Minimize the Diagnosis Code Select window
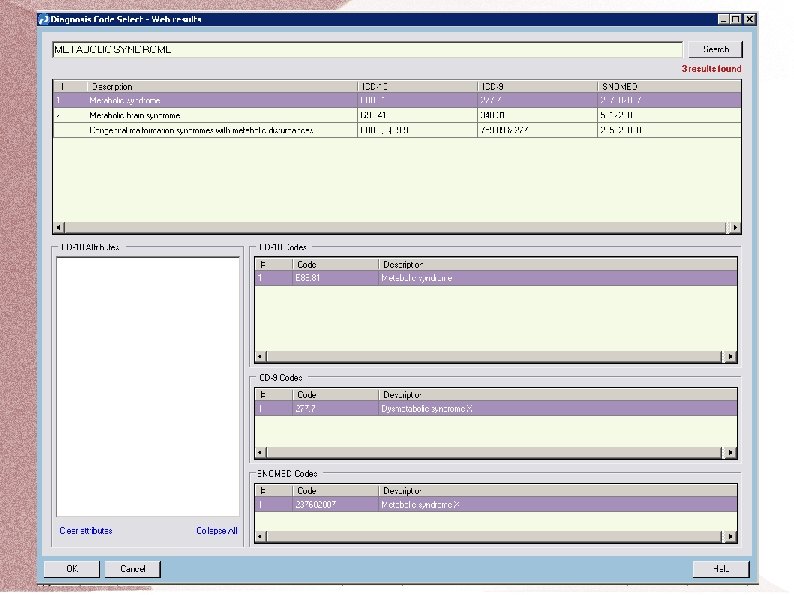 724,19
